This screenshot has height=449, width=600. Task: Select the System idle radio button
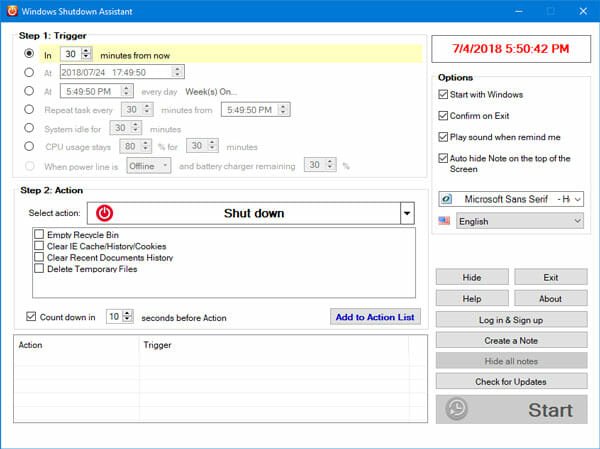click(x=29, y=128)
